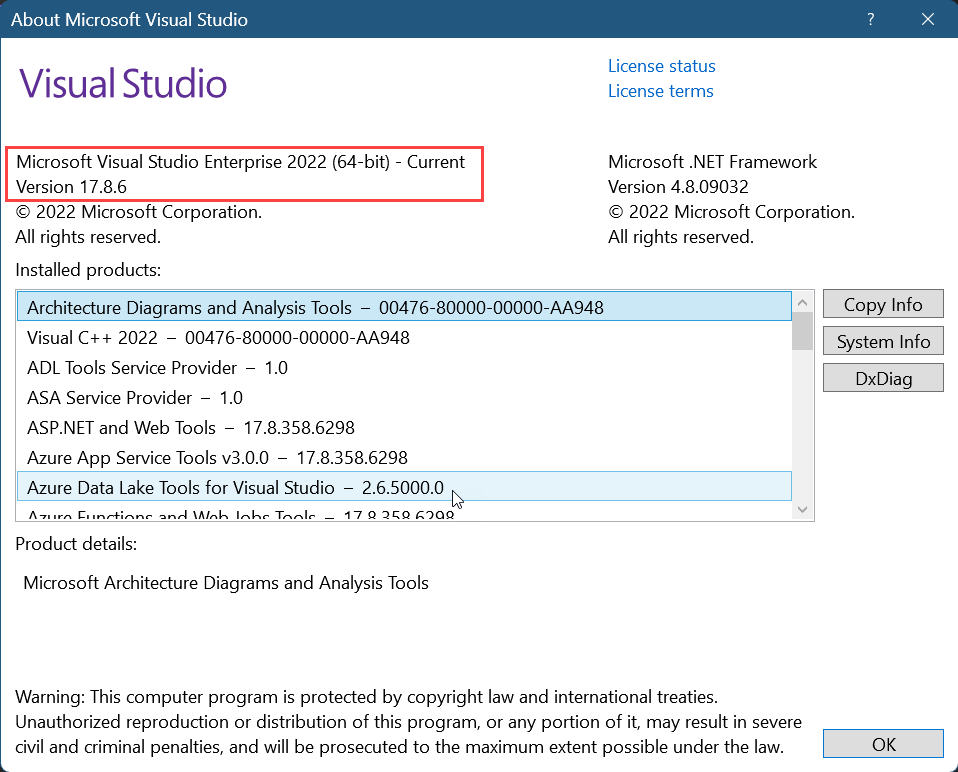958x772 pixels.
Task: Click the .NET Framework Version 4.8.09032 text
Action: pyautogui.click(x=678, y=187)
